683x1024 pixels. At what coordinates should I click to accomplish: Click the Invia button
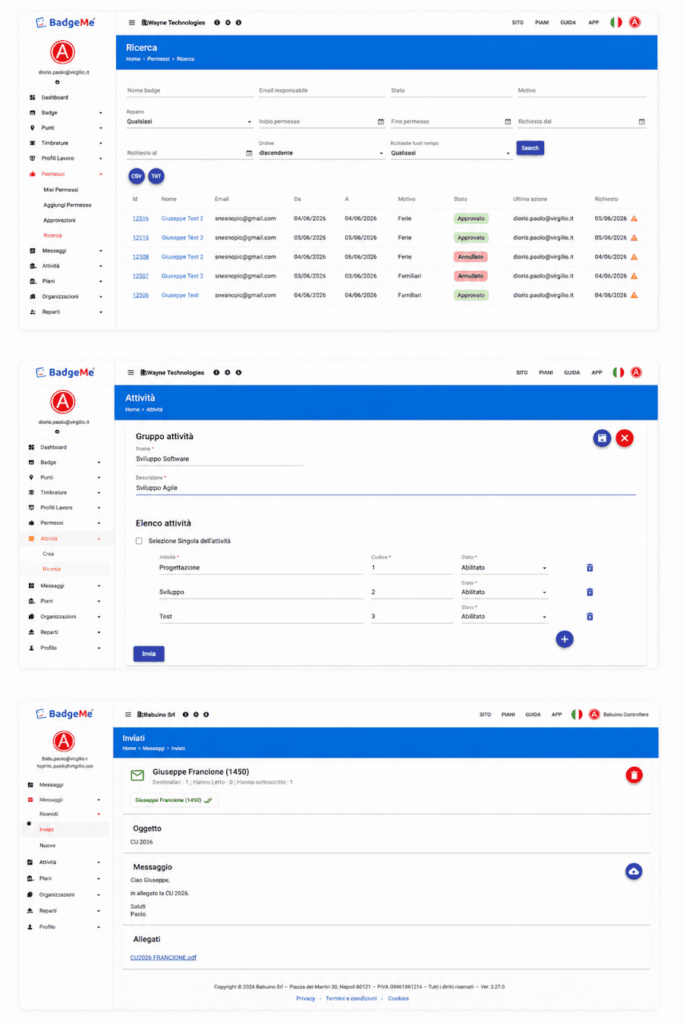point(149,654)
